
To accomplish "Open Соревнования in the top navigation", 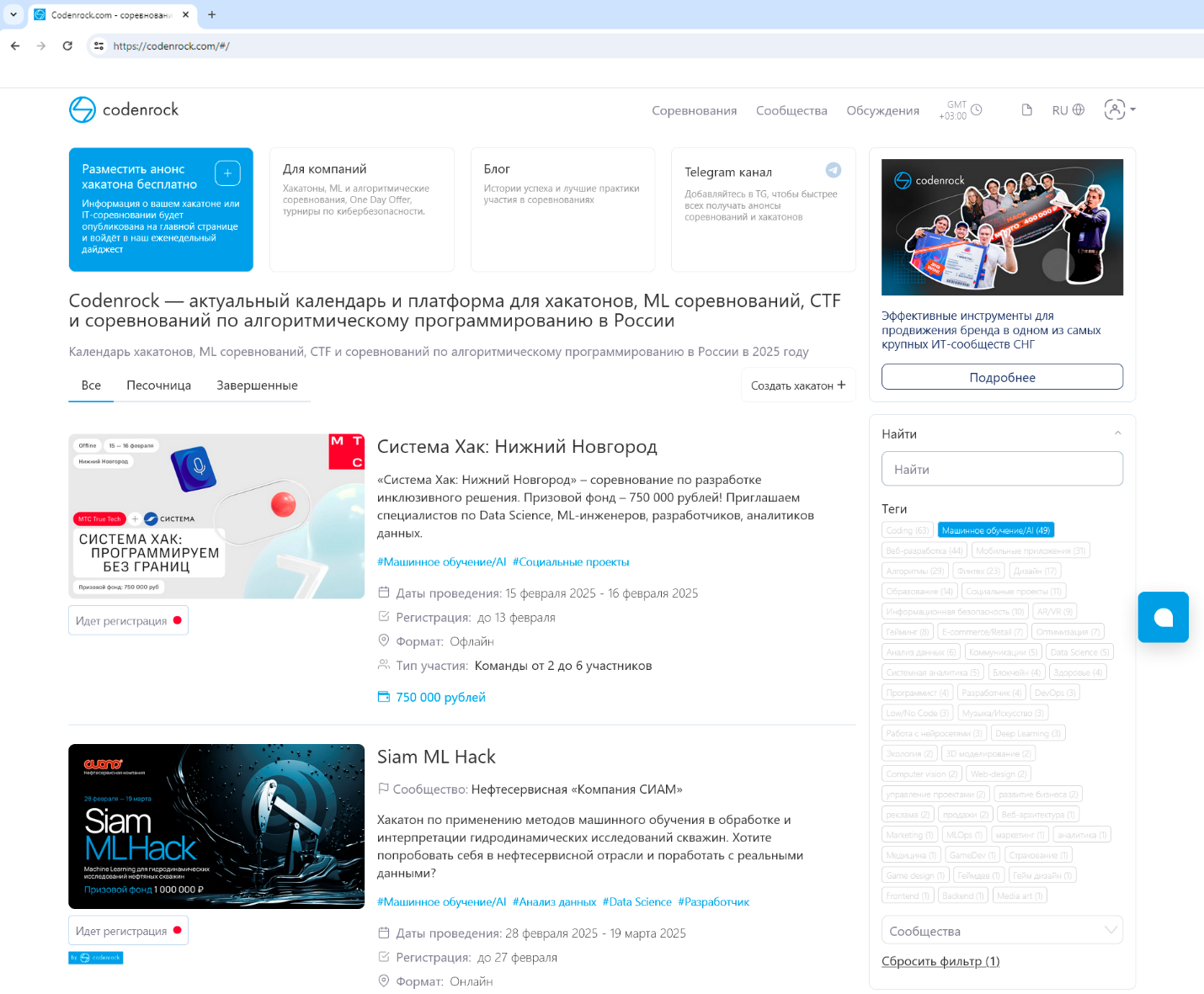I will click(x=695, y=111).
